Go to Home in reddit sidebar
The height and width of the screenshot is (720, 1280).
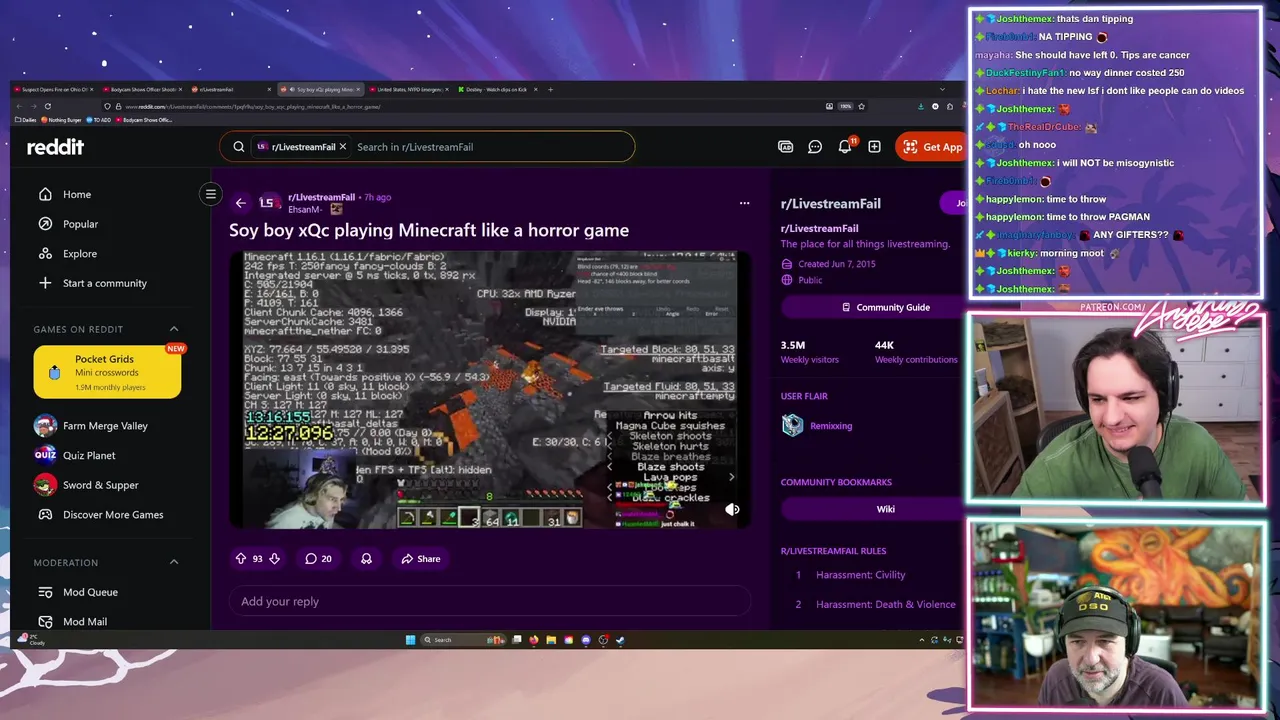[77, 195]
